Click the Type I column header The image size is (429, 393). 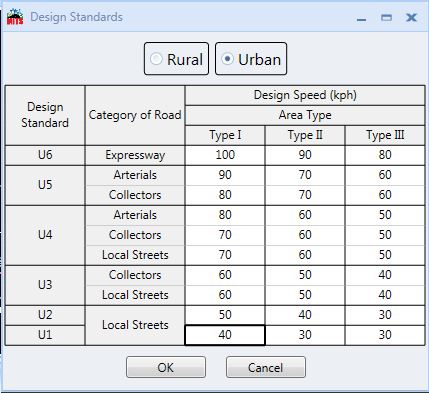tap(225, 135)
